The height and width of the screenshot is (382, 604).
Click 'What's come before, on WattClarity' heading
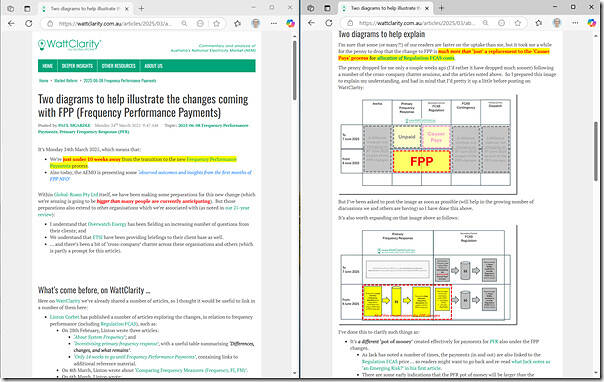pos(94,290)
